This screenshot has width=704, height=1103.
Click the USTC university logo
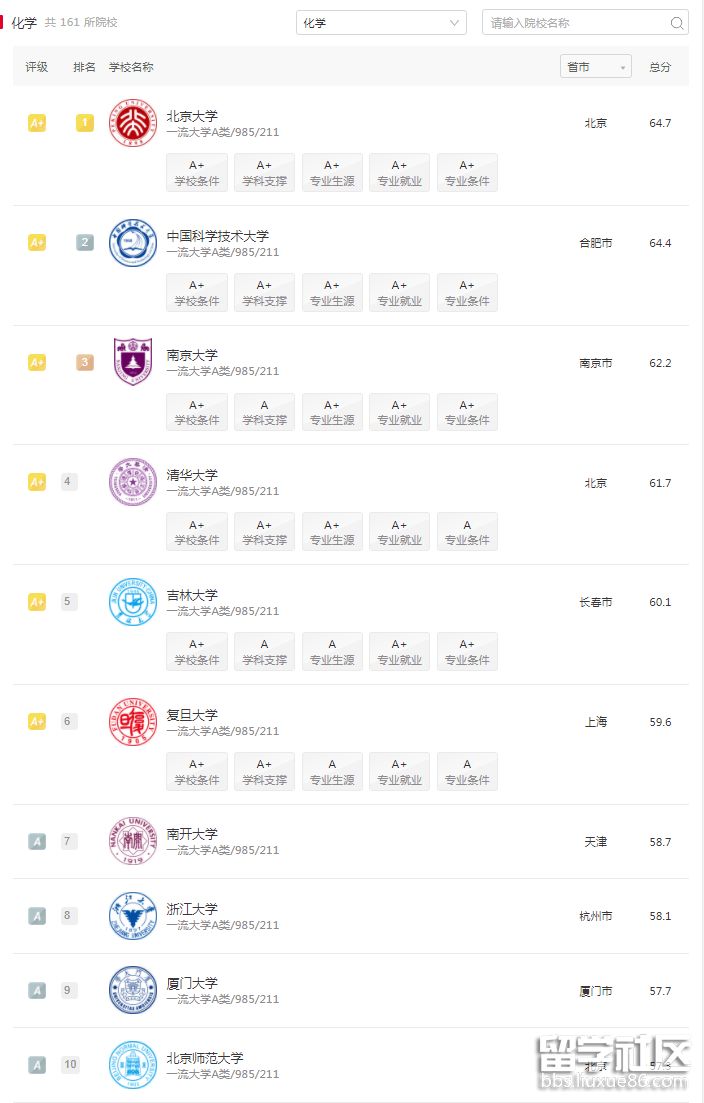132,243
